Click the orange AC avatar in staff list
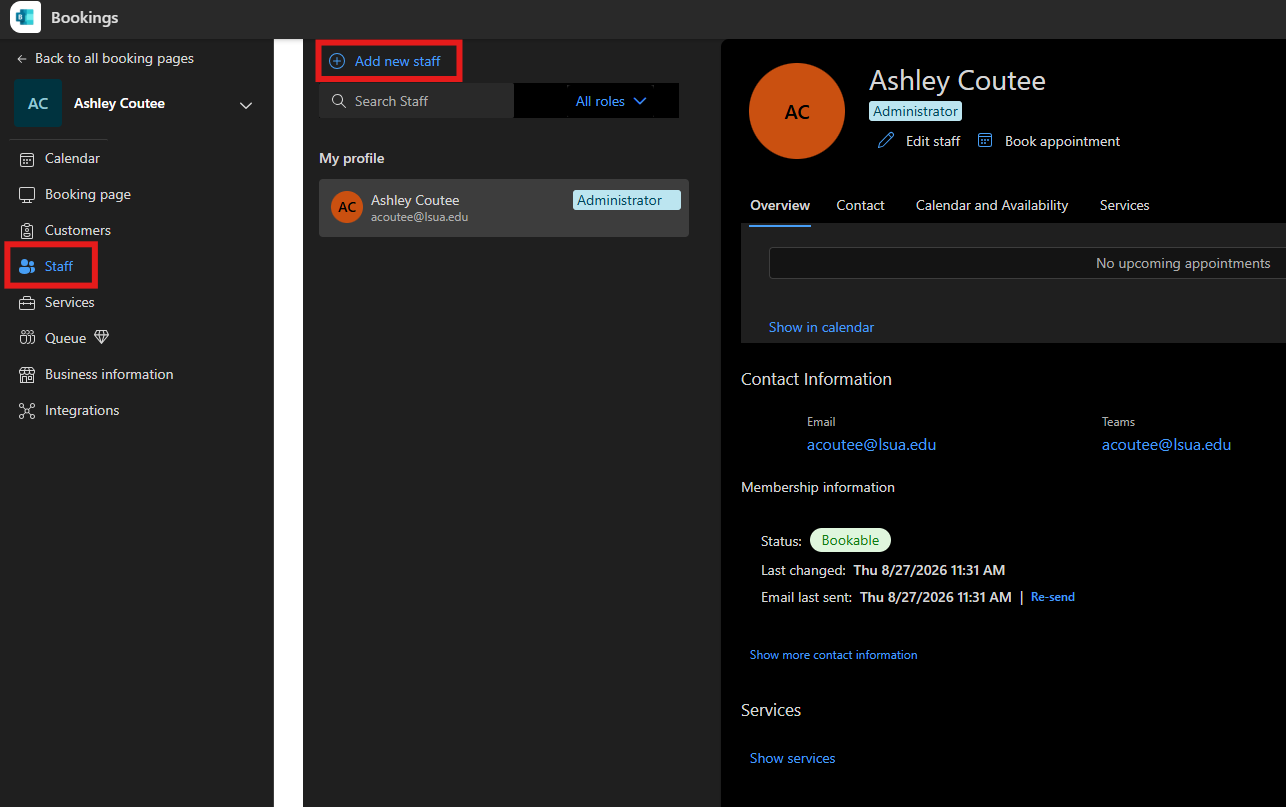Viewport: 1286px width, 807px height. (347, 208)
